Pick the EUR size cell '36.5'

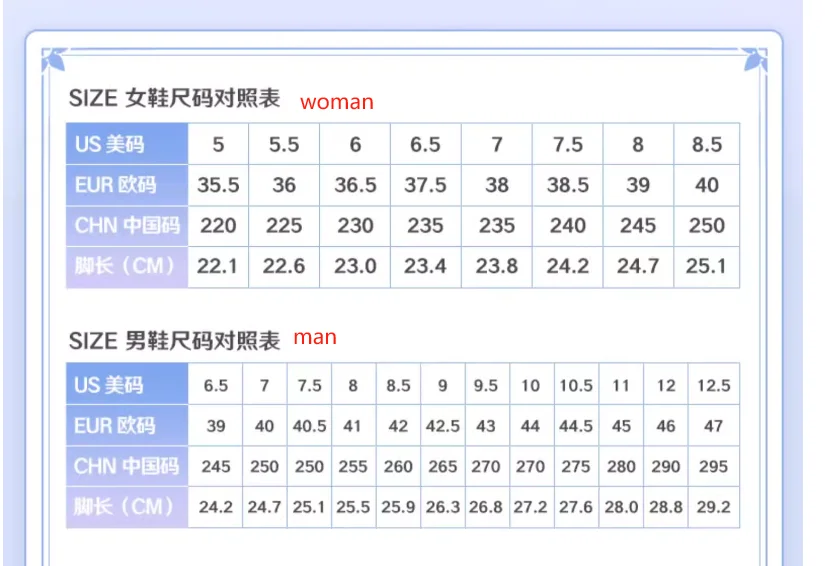coord(355,185)
